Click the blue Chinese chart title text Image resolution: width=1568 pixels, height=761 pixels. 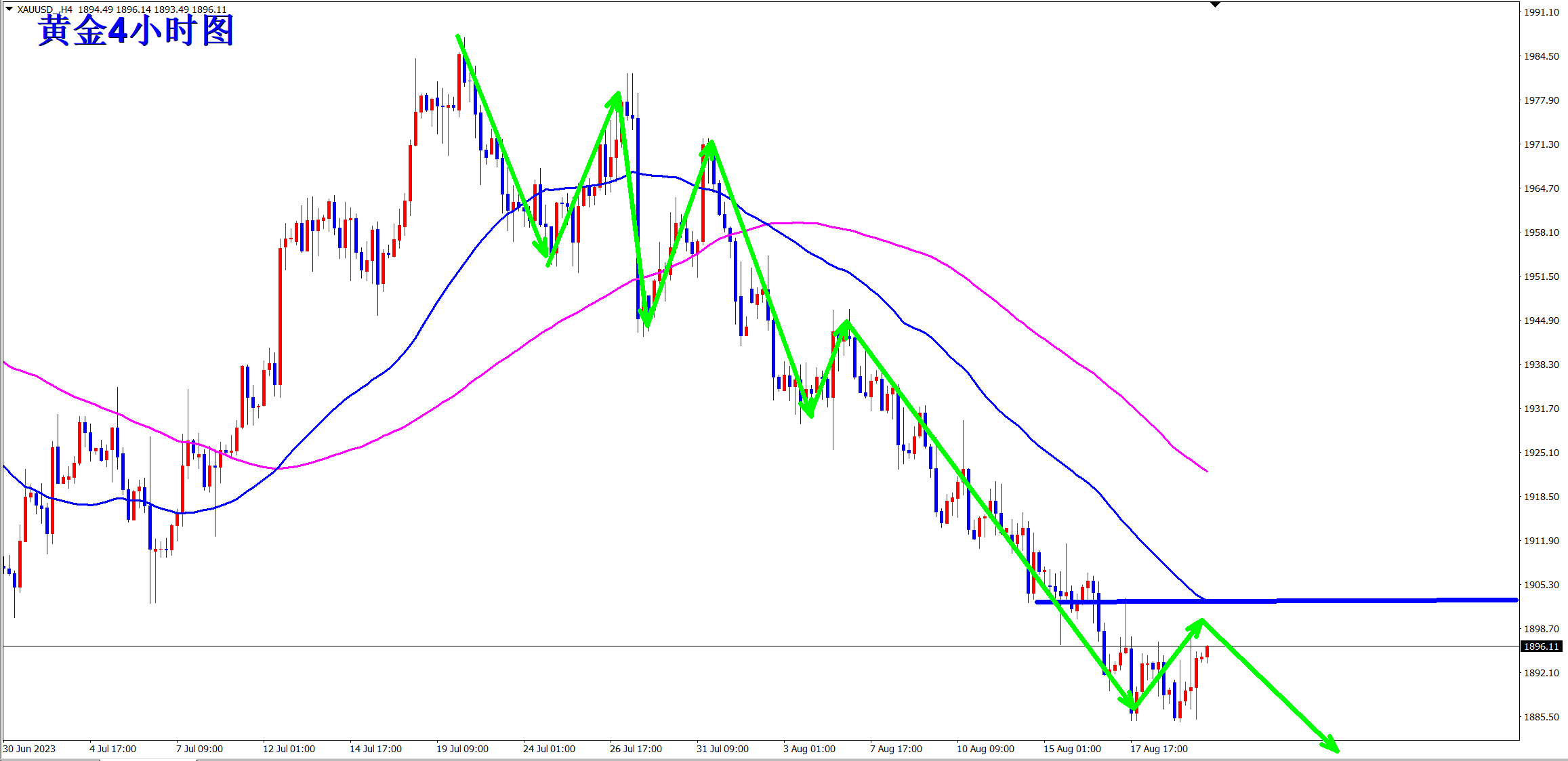(136, 31)
